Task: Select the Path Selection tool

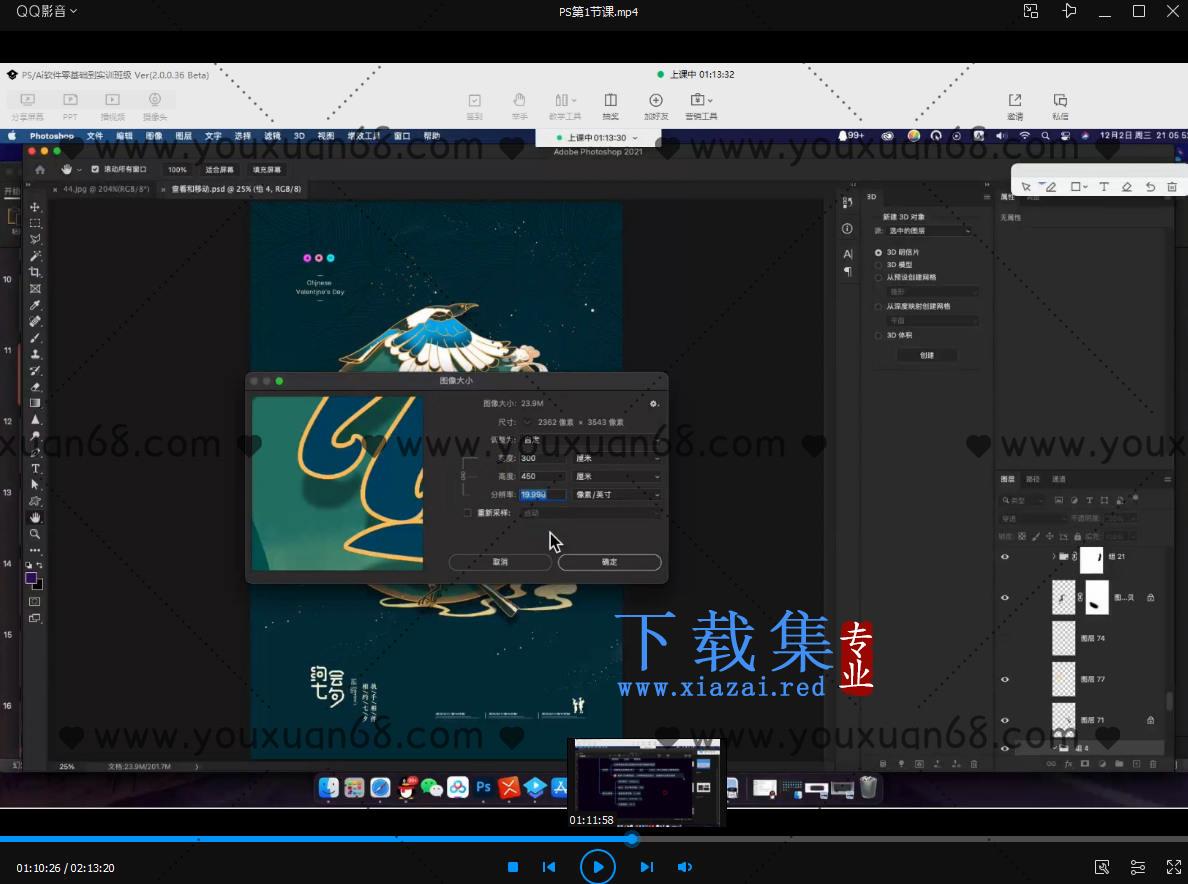Action: (35, 485)
